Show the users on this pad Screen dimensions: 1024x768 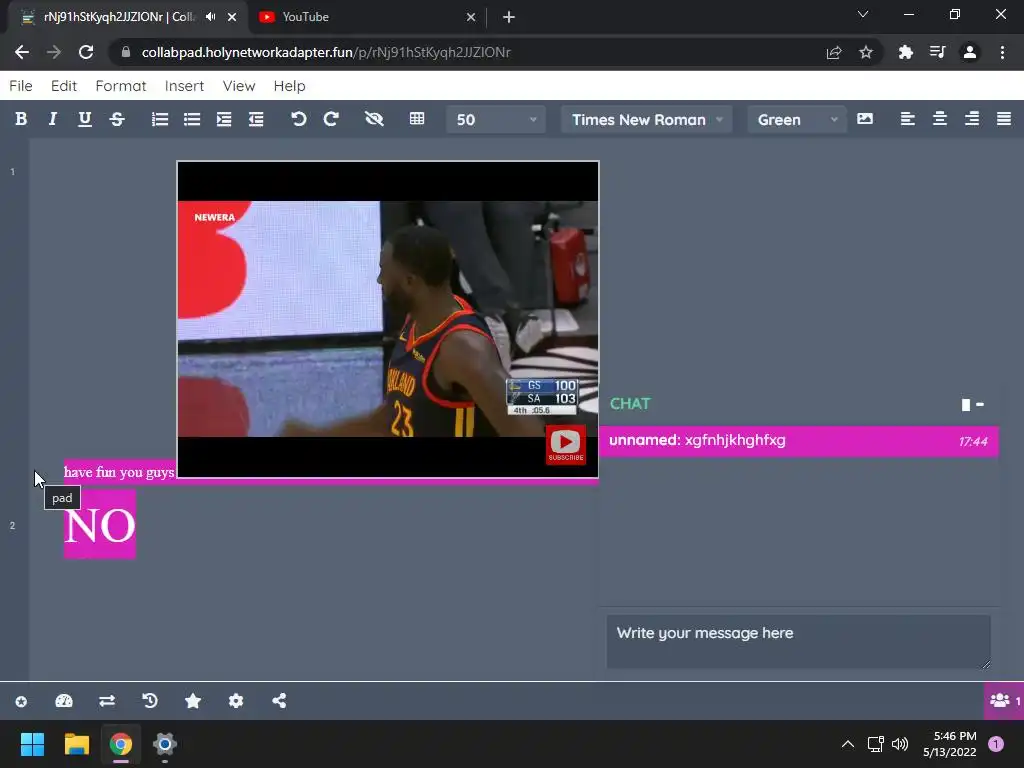[1004, 701]
